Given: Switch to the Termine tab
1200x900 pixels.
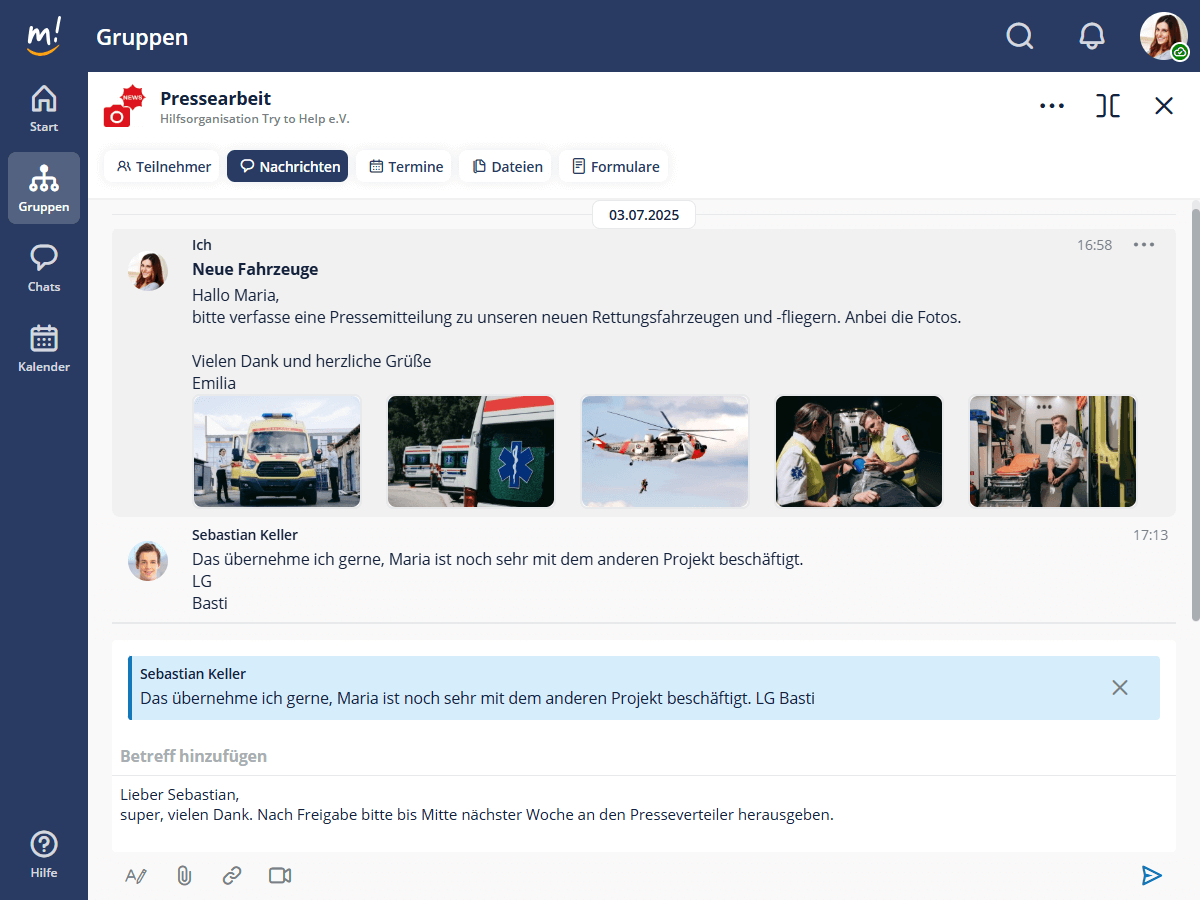Looking at the screenshot, I should [405, 166].
